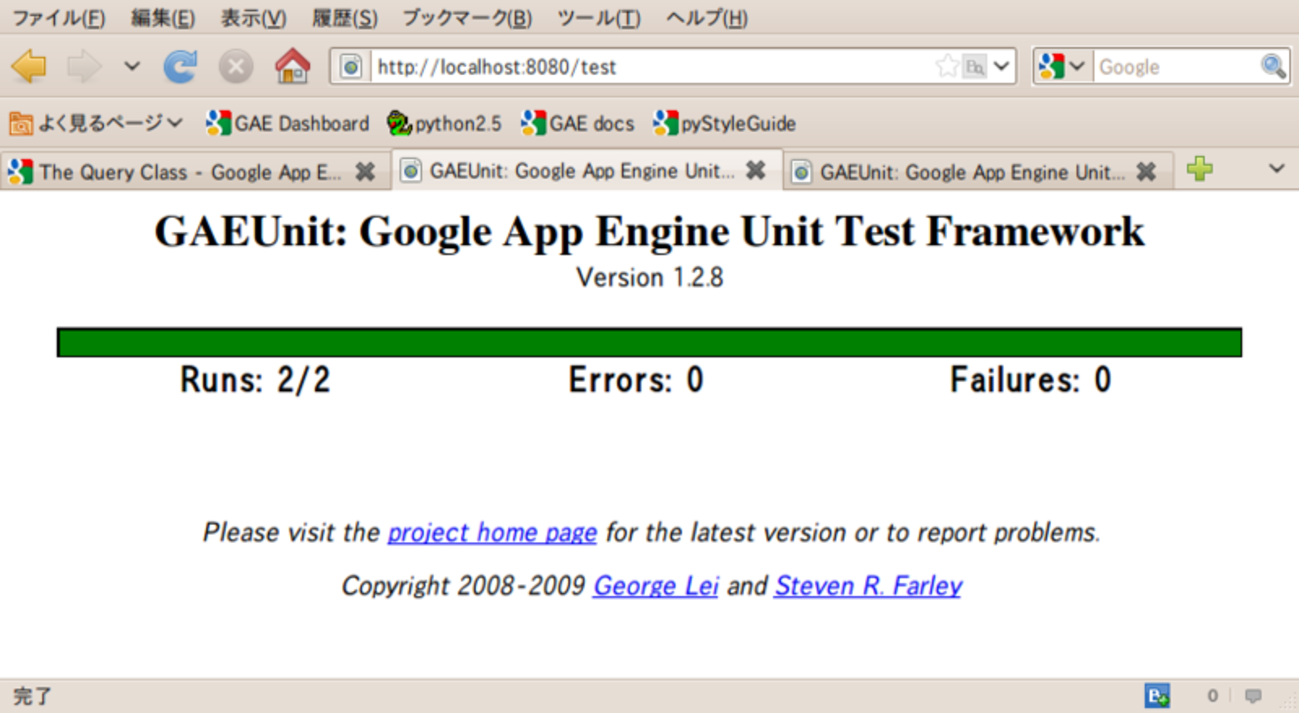Click the Google search input field
Screen dimensions: 1299x713
(x=1176, y=67)
